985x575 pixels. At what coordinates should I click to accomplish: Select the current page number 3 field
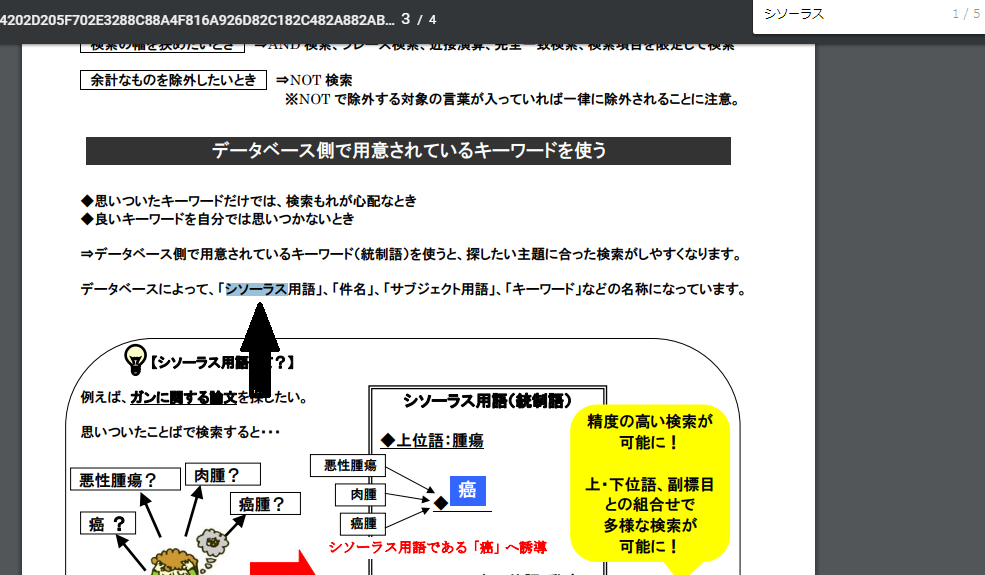[x=406, y=19]
